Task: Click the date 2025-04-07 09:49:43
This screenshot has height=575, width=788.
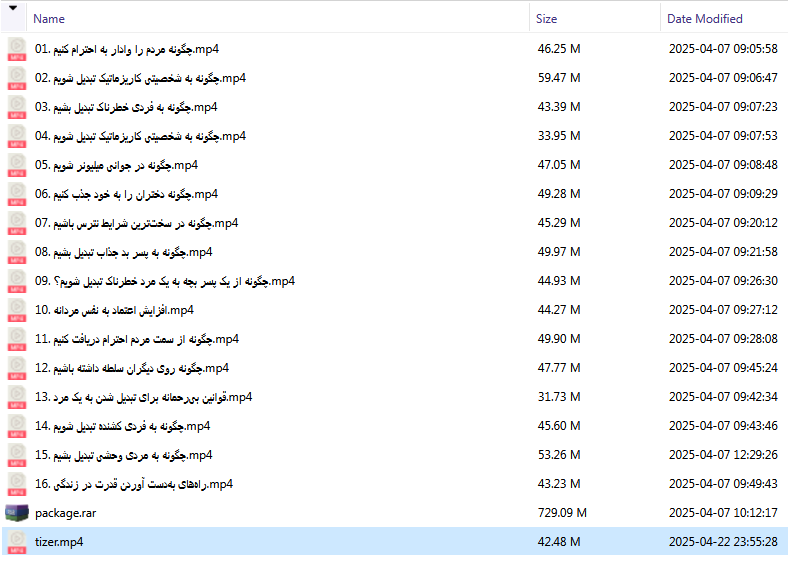Action: point(723,484)
